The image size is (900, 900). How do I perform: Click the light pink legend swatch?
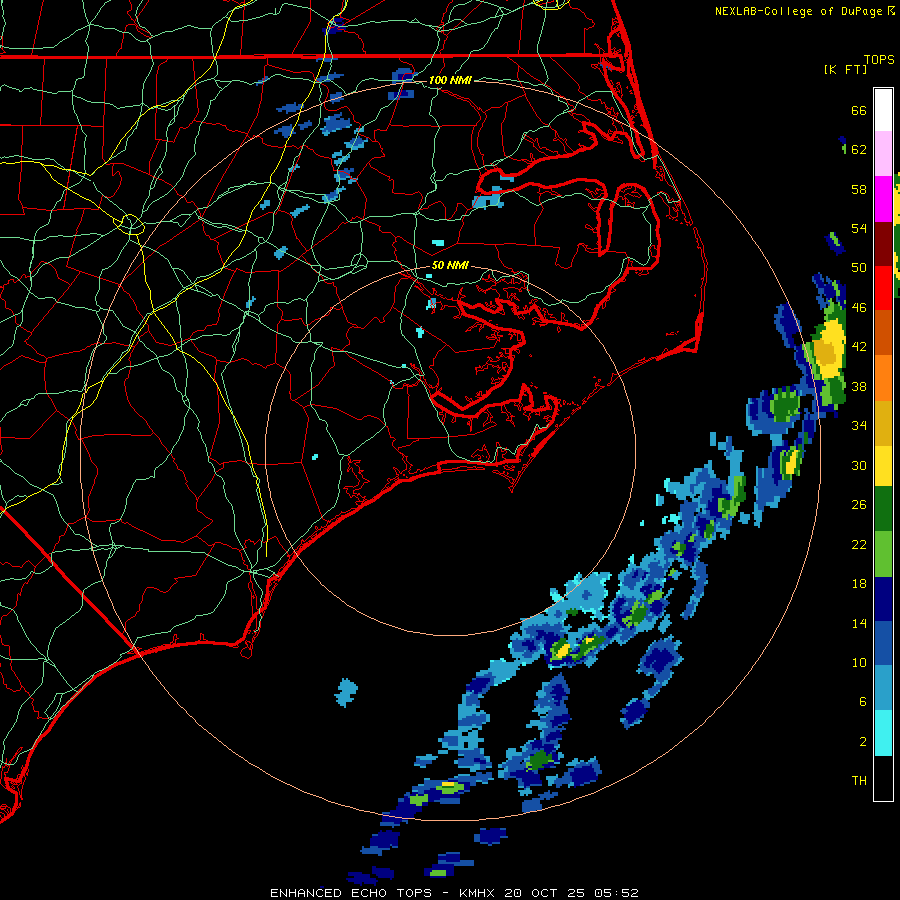coord(883,154)
